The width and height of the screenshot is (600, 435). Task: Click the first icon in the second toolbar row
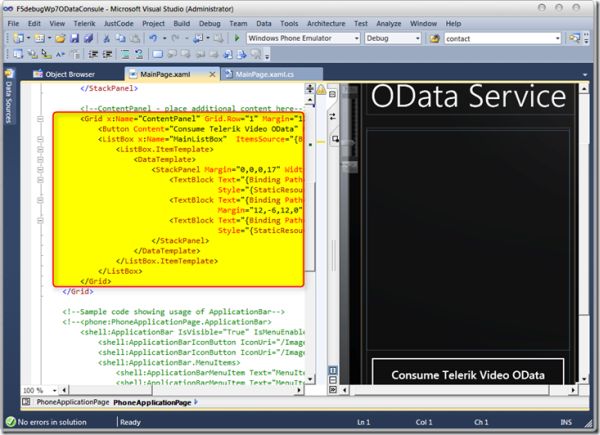(18, 54)
